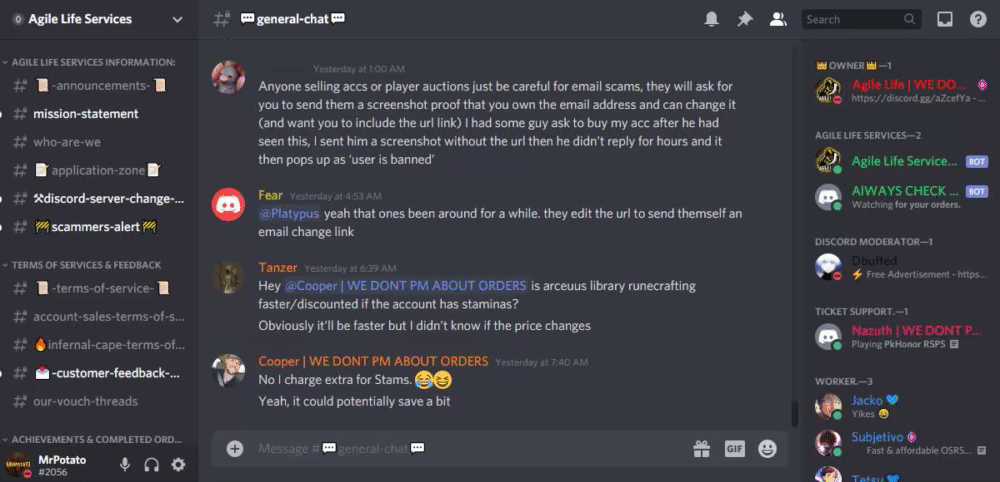Image resolution: width=1000 pixels, height=482 pixels.
Task: Open Agile Life Services server dropdown
Action: pyautogui.click(x=99, y=19)
